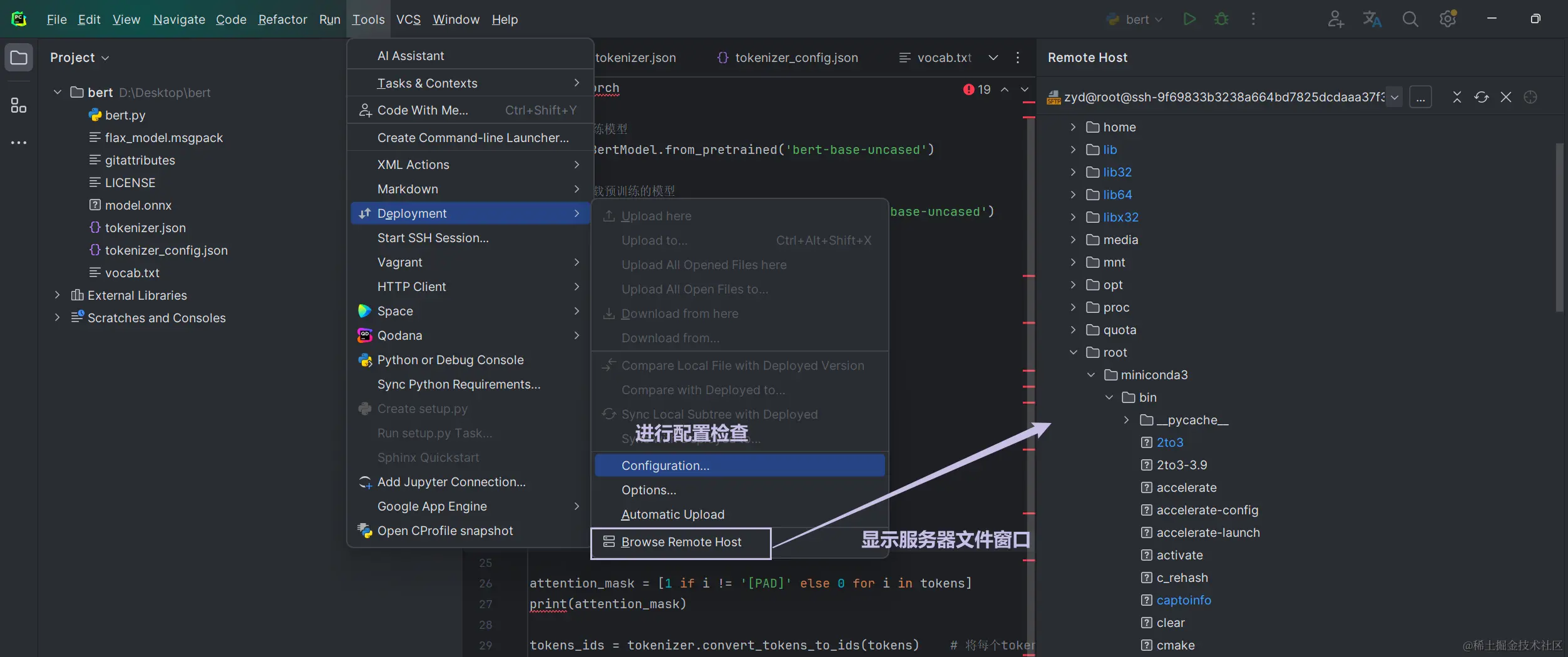Screen dimensions: 1568x657
Task: Choose Configuration... in Deployment submenu
Action: pos(739,466)
